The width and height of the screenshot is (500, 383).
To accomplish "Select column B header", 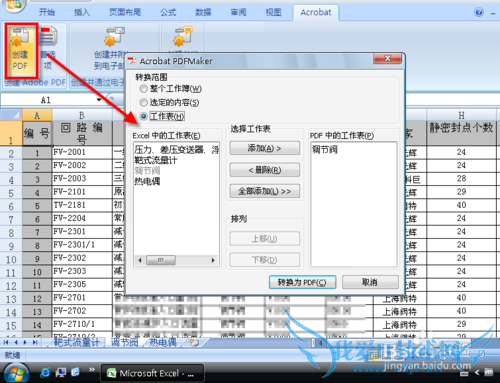I will pos(82,115).
